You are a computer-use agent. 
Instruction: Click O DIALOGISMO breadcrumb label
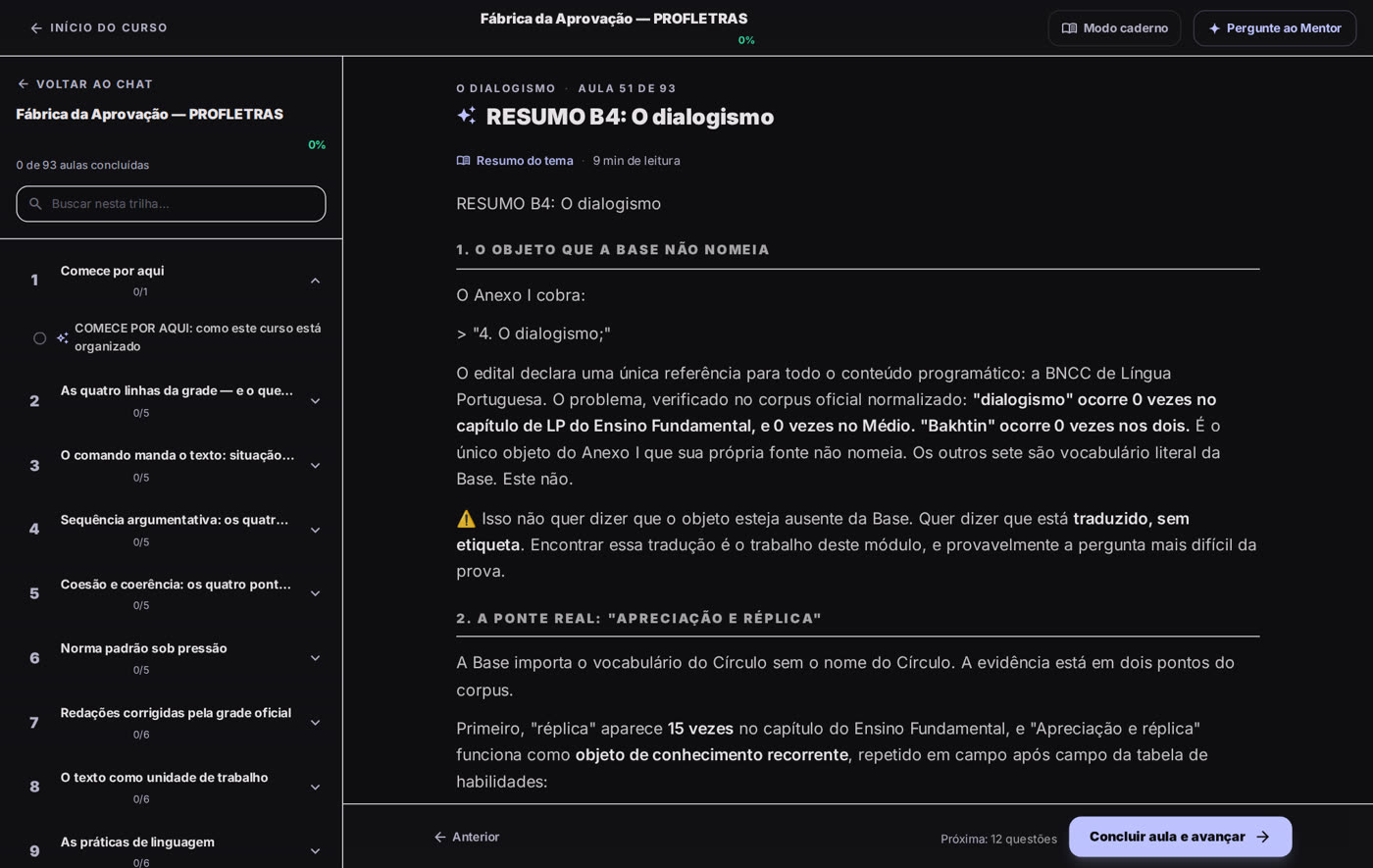tap(506, 88)
